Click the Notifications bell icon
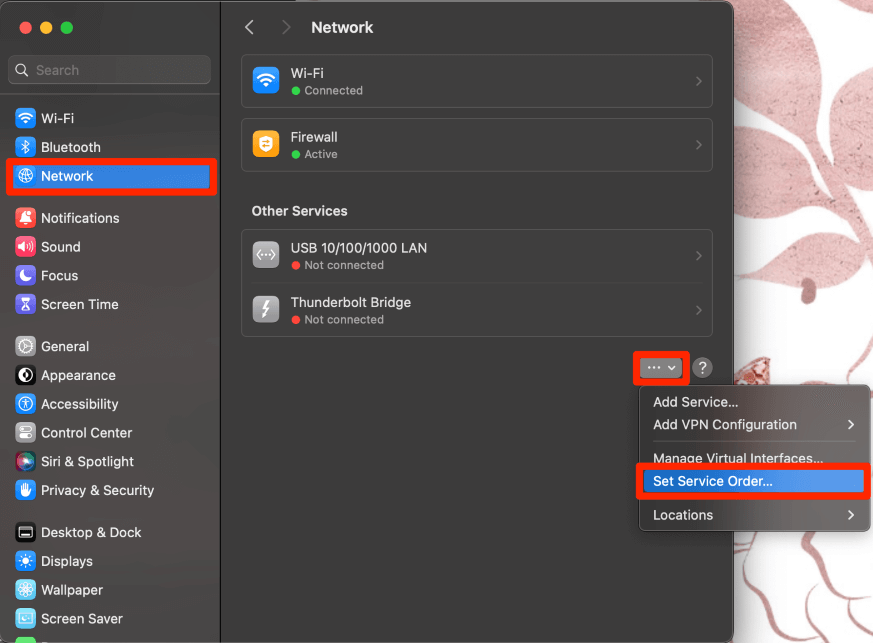The height and width of the screenshot is (643, 873). (x=26, y=218)
